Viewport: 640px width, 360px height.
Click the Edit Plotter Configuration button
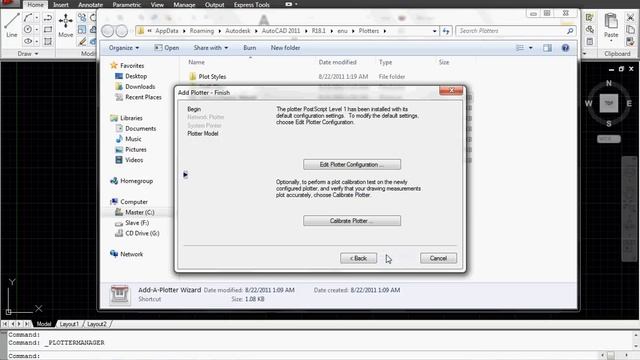352,164
